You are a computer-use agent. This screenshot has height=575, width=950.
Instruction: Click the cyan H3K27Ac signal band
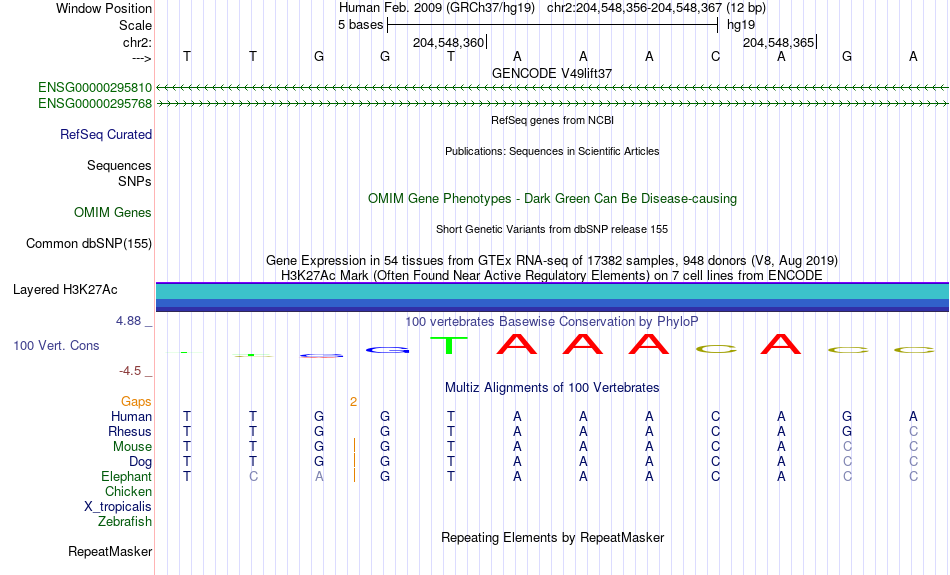tap(553, 291)
